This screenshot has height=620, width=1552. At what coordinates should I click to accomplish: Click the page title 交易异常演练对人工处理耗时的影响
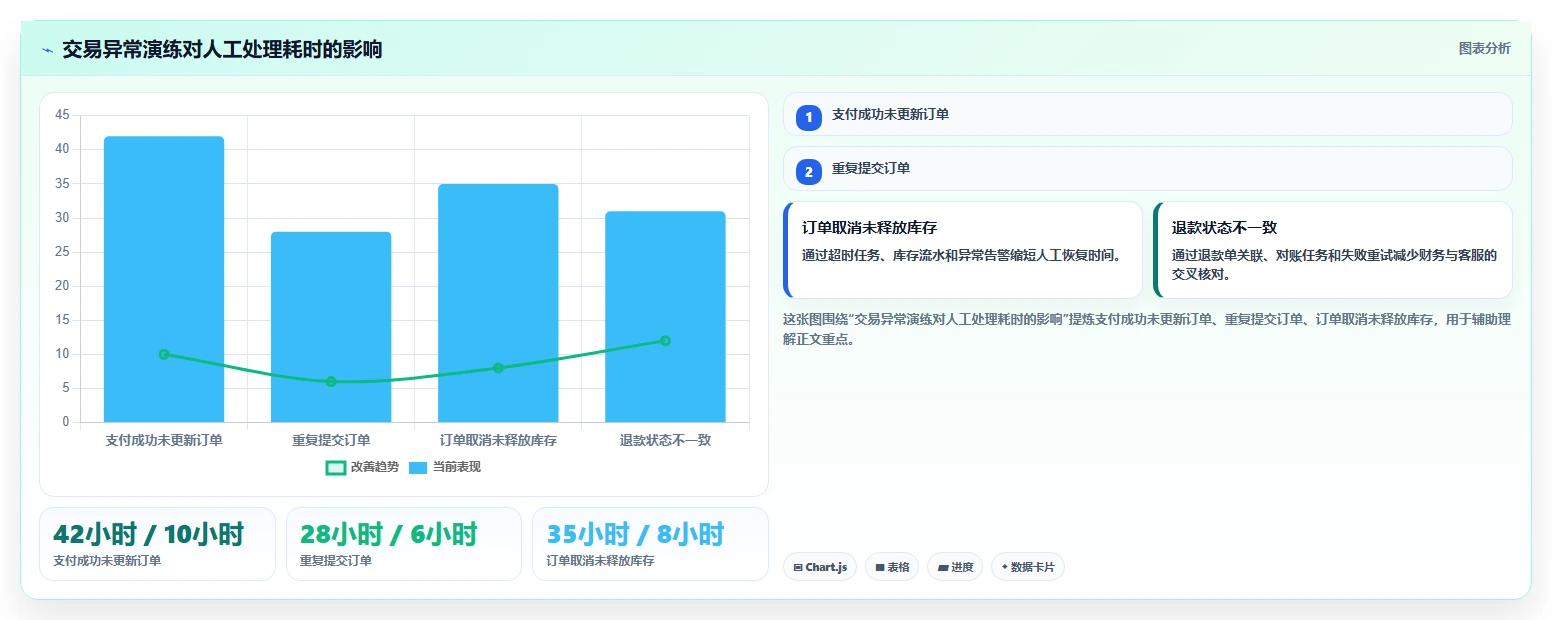tap(222, 49)
